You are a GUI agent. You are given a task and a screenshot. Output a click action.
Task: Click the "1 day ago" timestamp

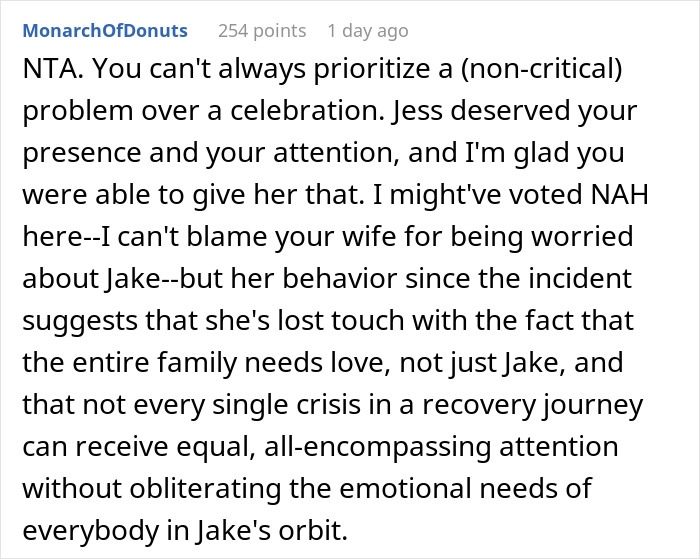(x=367, y=31)
